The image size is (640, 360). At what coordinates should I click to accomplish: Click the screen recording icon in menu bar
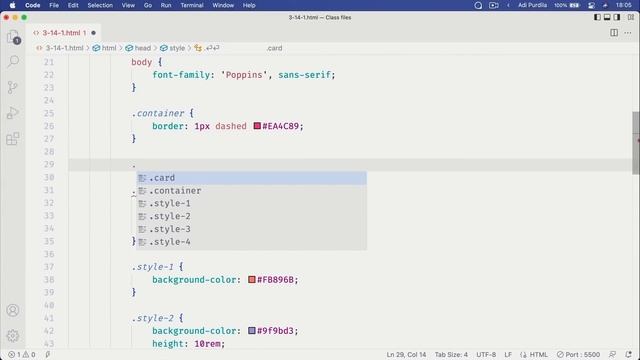[493, 5]
